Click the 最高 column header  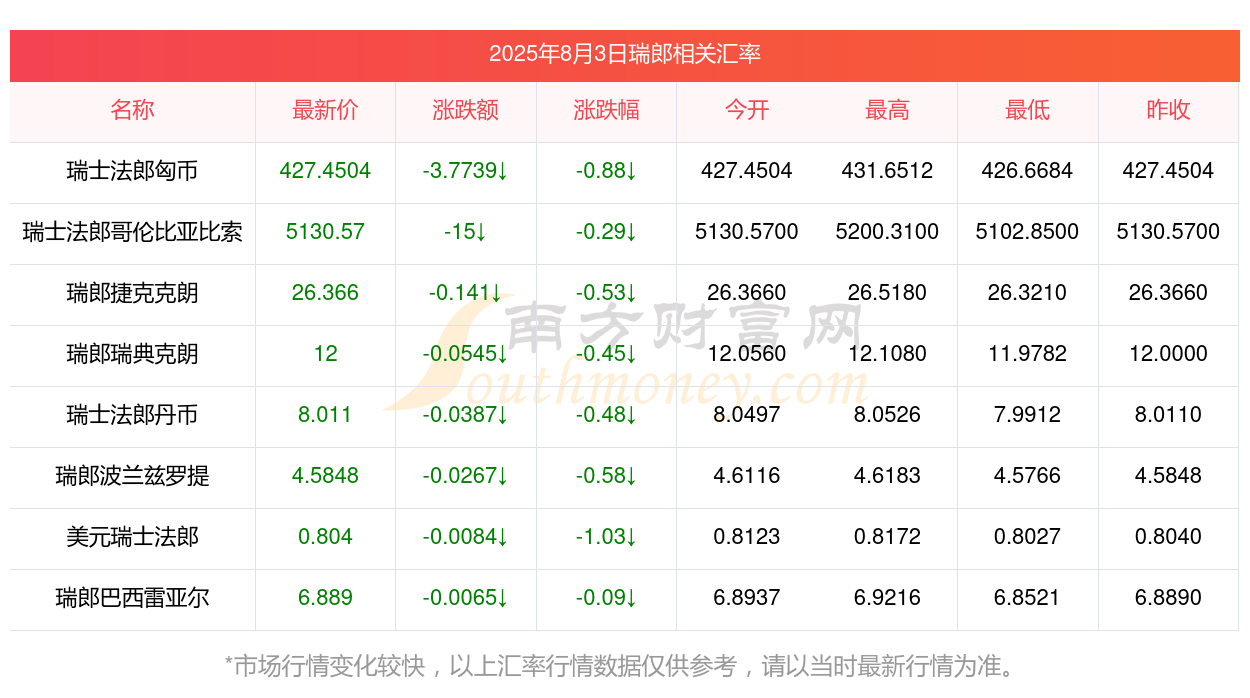[887, 110]
